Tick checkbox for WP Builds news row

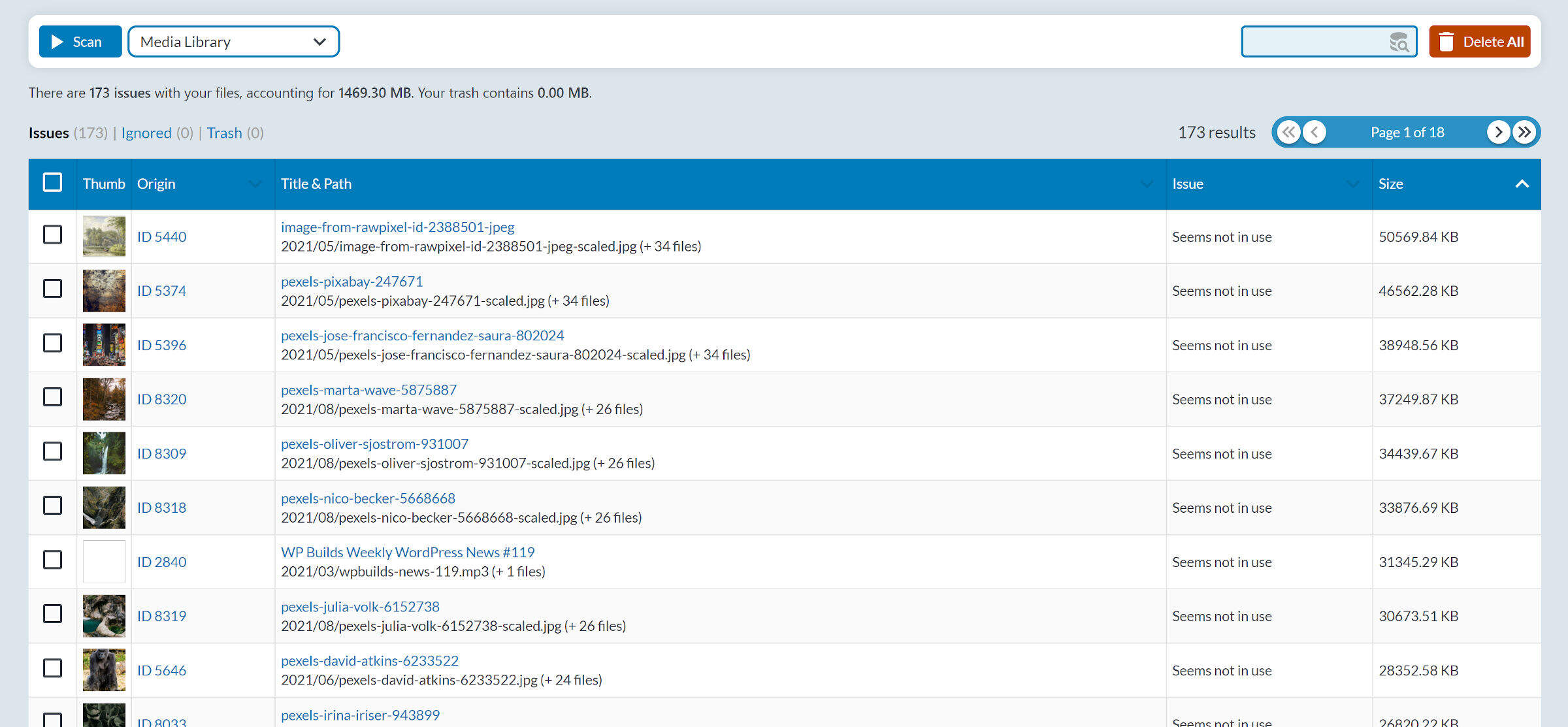pyautogui.click(x=52, y=560)
